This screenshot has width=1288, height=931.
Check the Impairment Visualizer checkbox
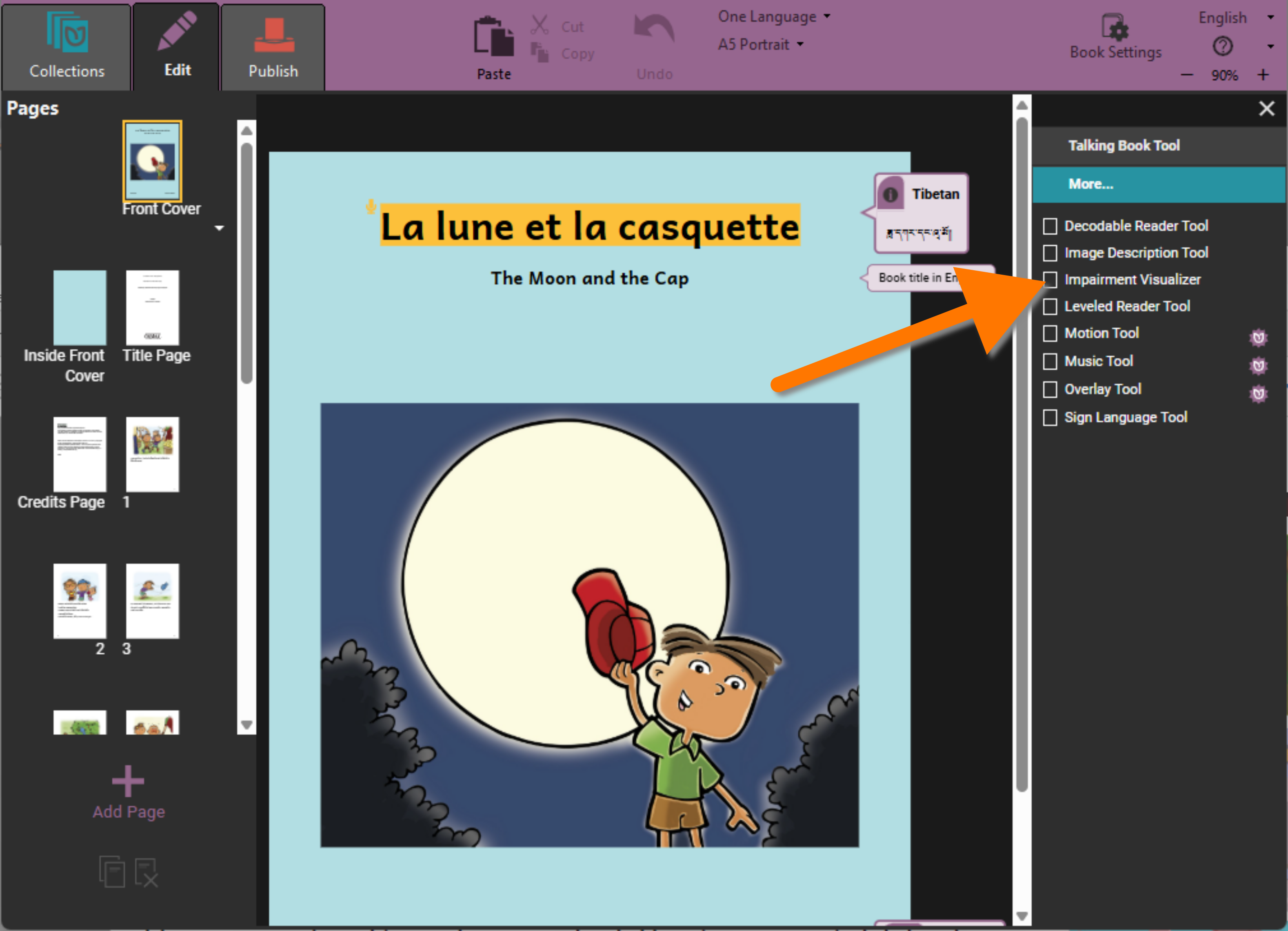[x=1050, y=280]
